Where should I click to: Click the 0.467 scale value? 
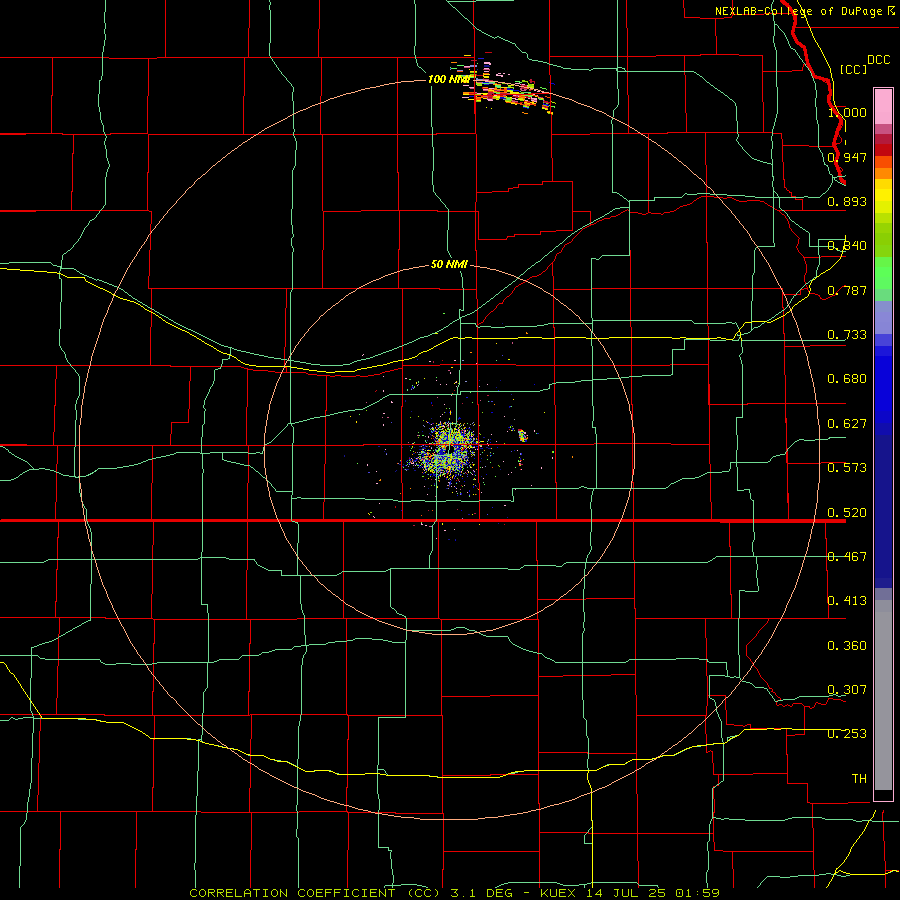coord(847,557)
